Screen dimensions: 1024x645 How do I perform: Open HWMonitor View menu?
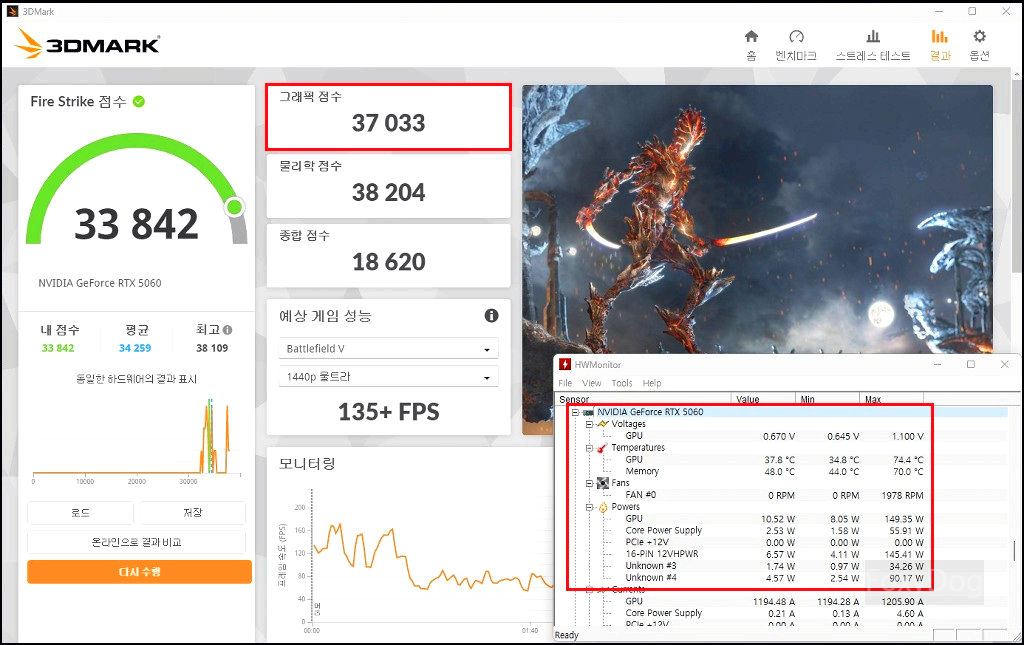tap(592, 383)
